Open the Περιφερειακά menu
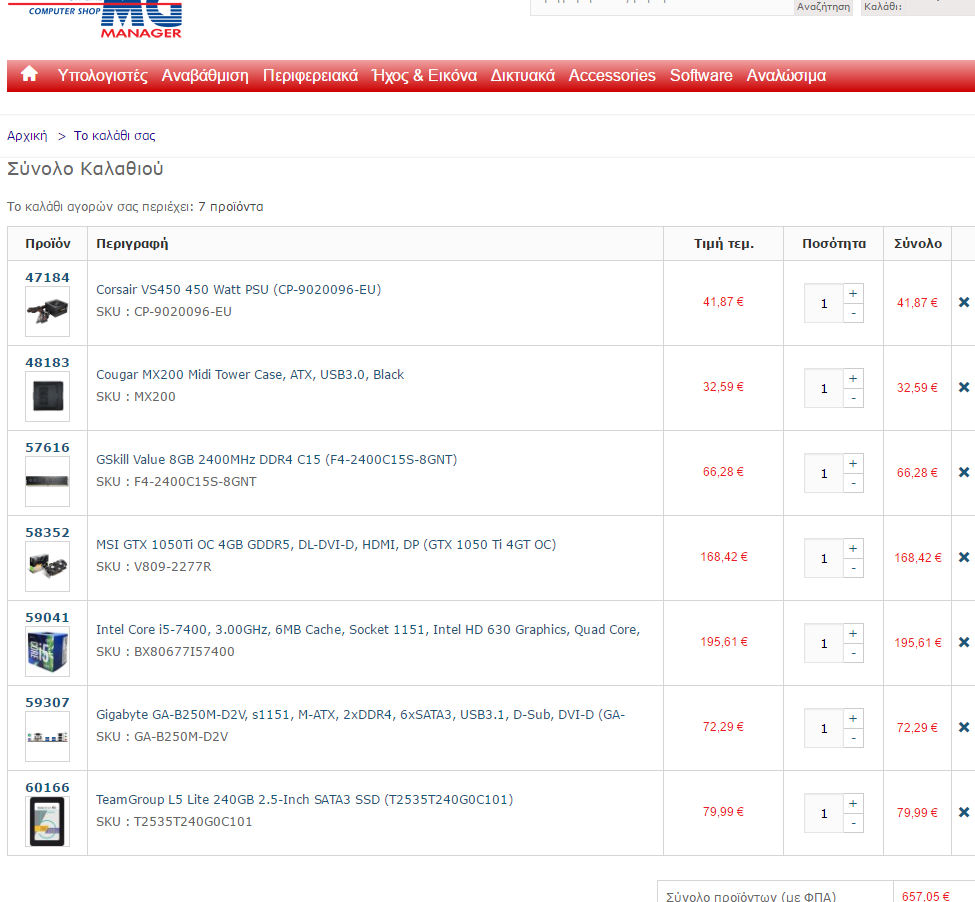 pyautogui.click(x=310, y=75)
